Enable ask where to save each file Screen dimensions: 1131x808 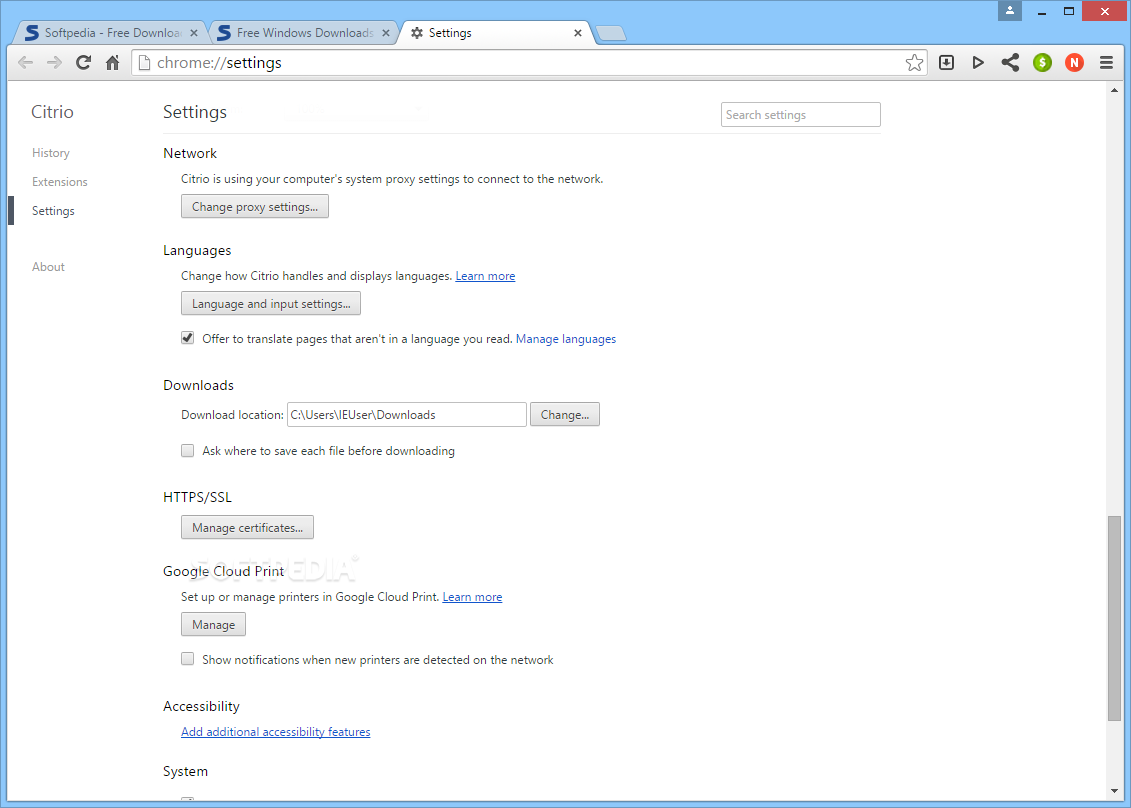click(188, 451)
